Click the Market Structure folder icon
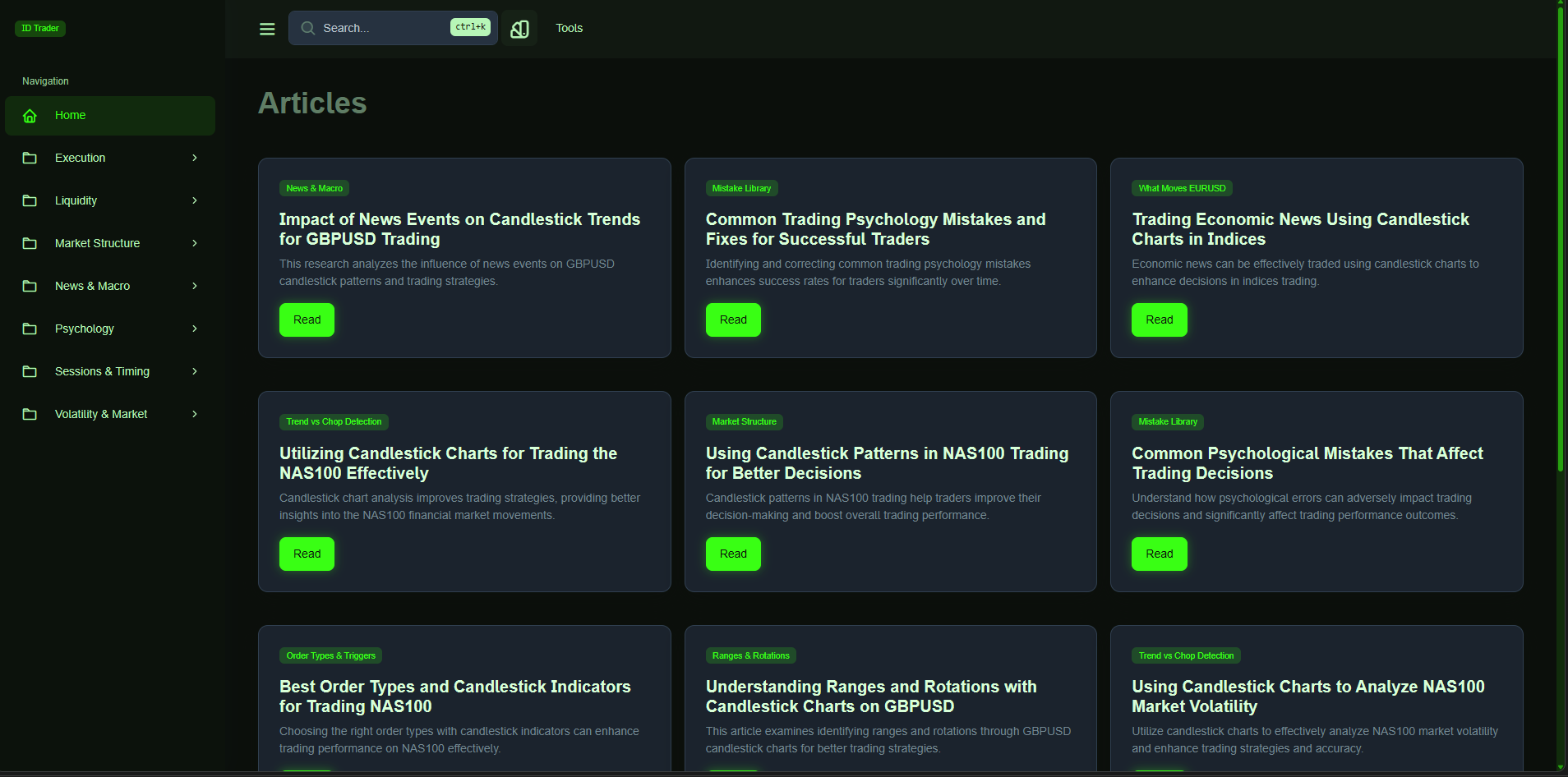This screenshot has height=777, width=1568. (30, 243)
